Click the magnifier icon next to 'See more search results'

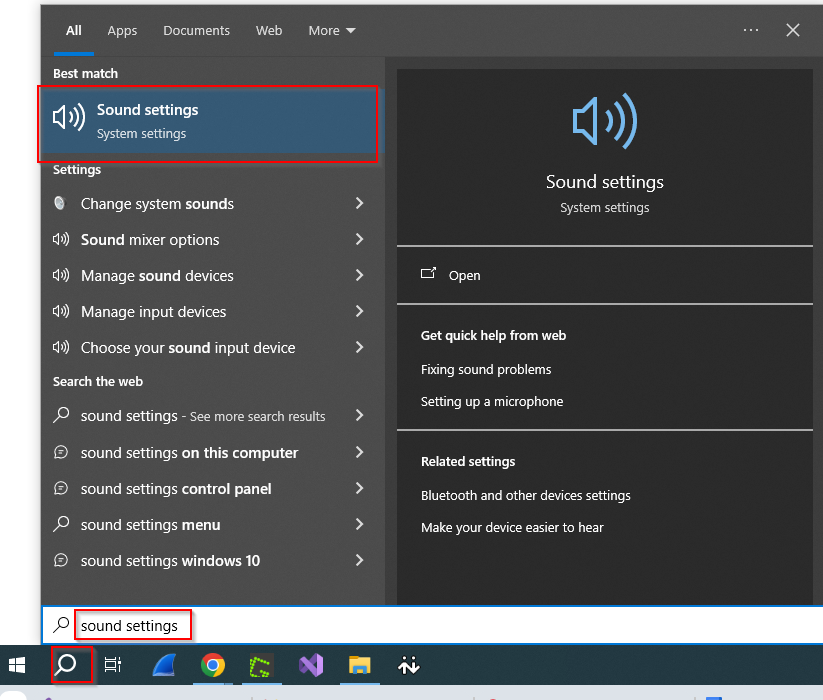click(x=61, y=415)
